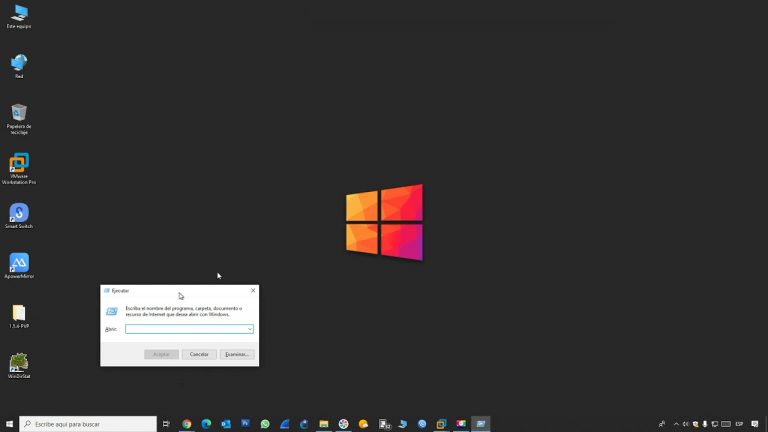Click the Abrir text field in Ejecutar
Viewport: 768px width, 432px height.
click(189, 329)
